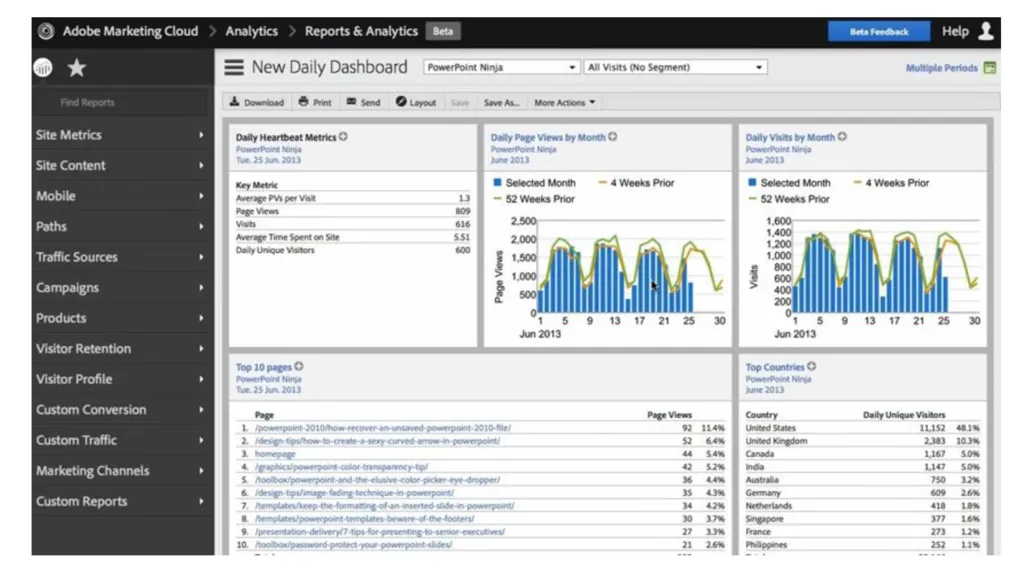Open the Daily Visits by Month report title
Screen dimensions: 1024x574
(x=790, y=137)
